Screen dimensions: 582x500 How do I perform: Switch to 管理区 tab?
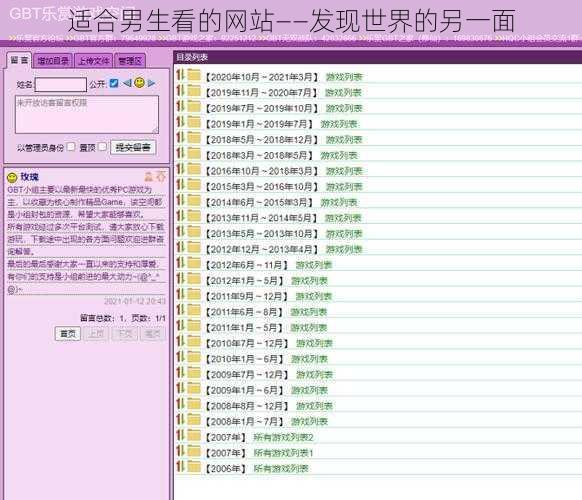tap(130, 61)
